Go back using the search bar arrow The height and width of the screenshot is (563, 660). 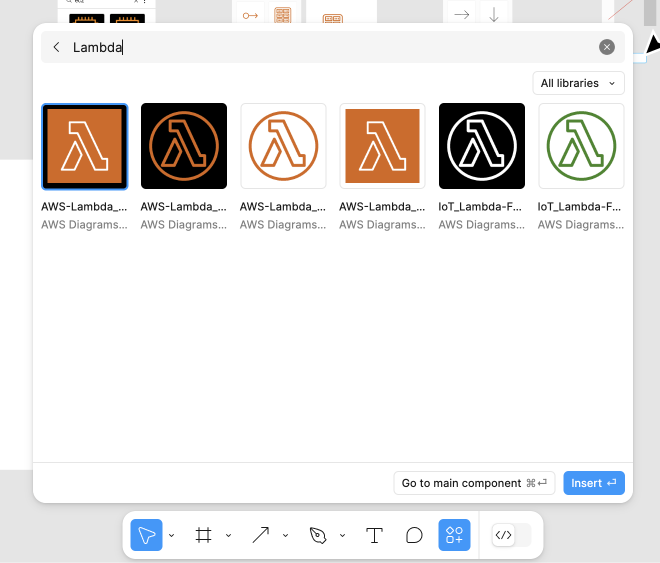tap(56, 47)
